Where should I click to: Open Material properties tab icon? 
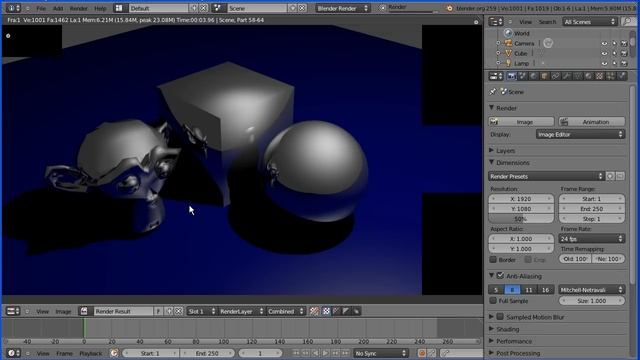tap(589, 76)
